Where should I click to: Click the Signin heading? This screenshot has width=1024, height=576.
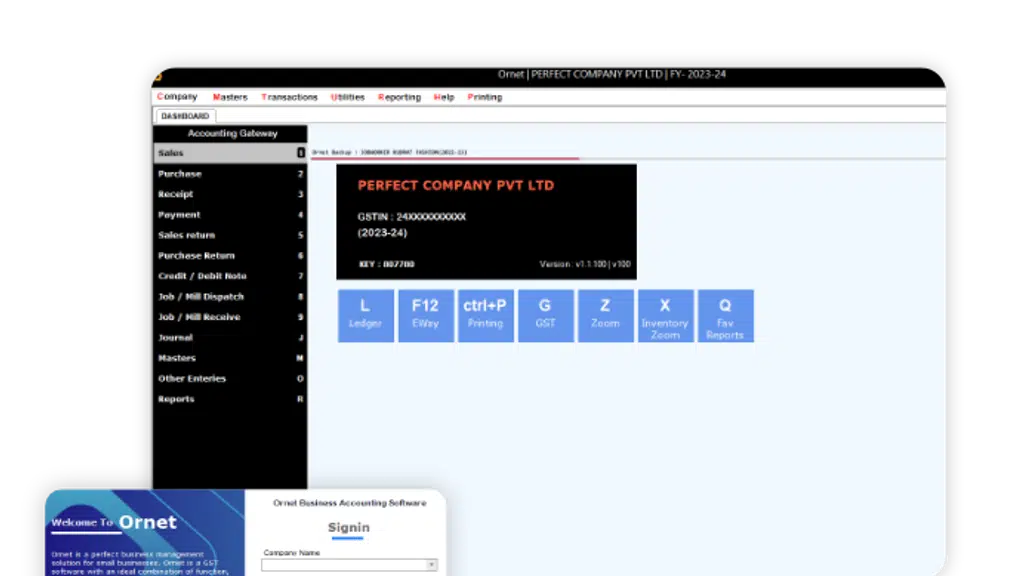(349, 528)
